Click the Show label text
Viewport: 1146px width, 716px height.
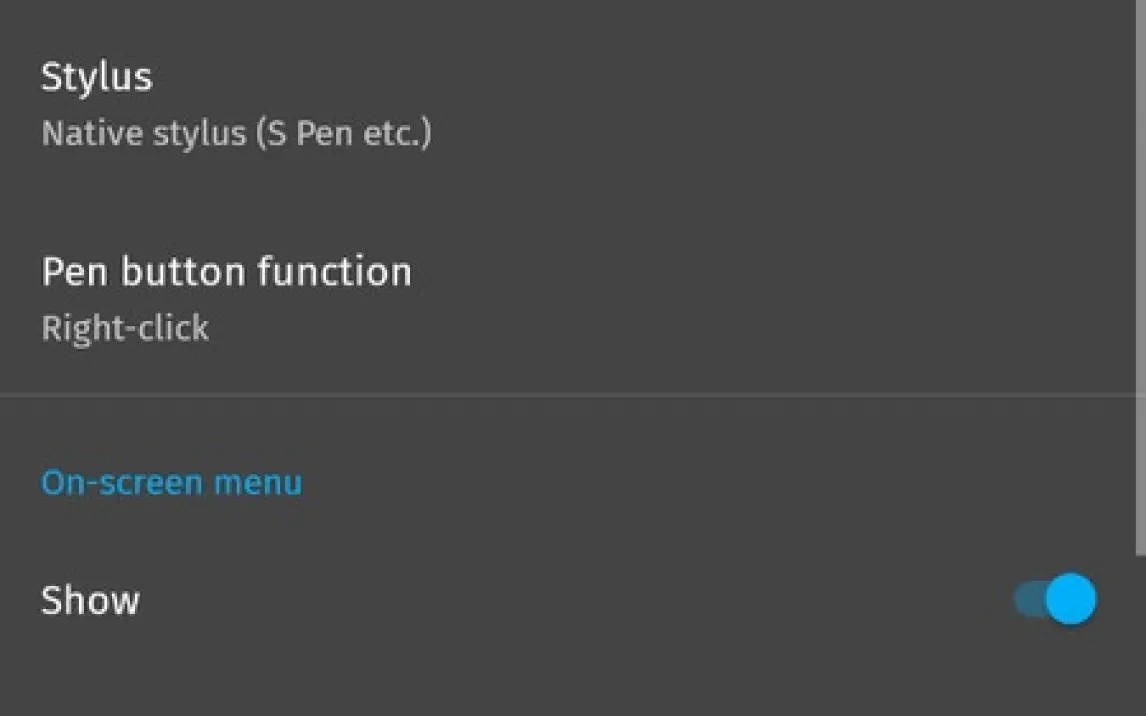pos(90,600)
